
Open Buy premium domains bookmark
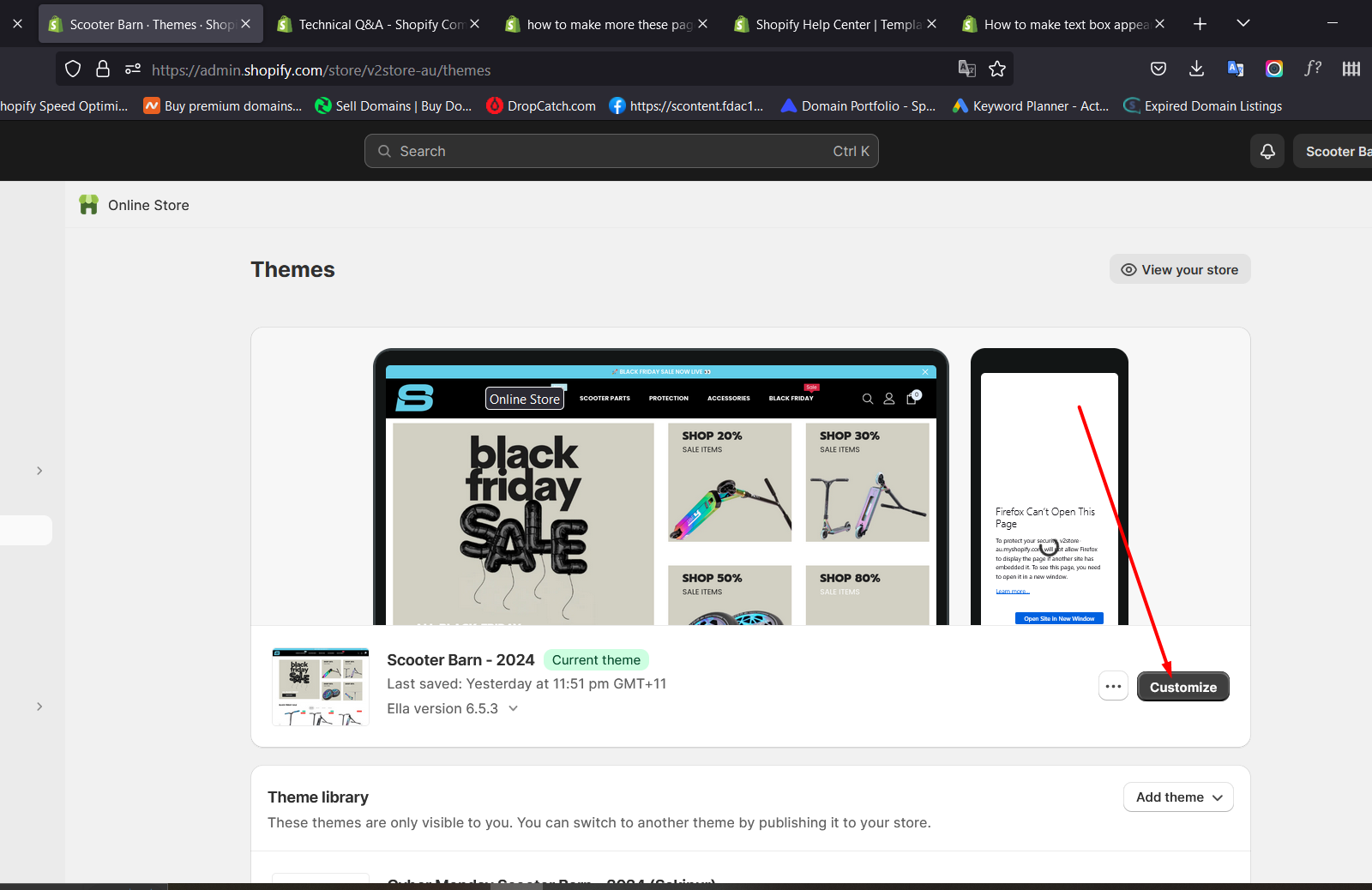click(x=223, y=106)
